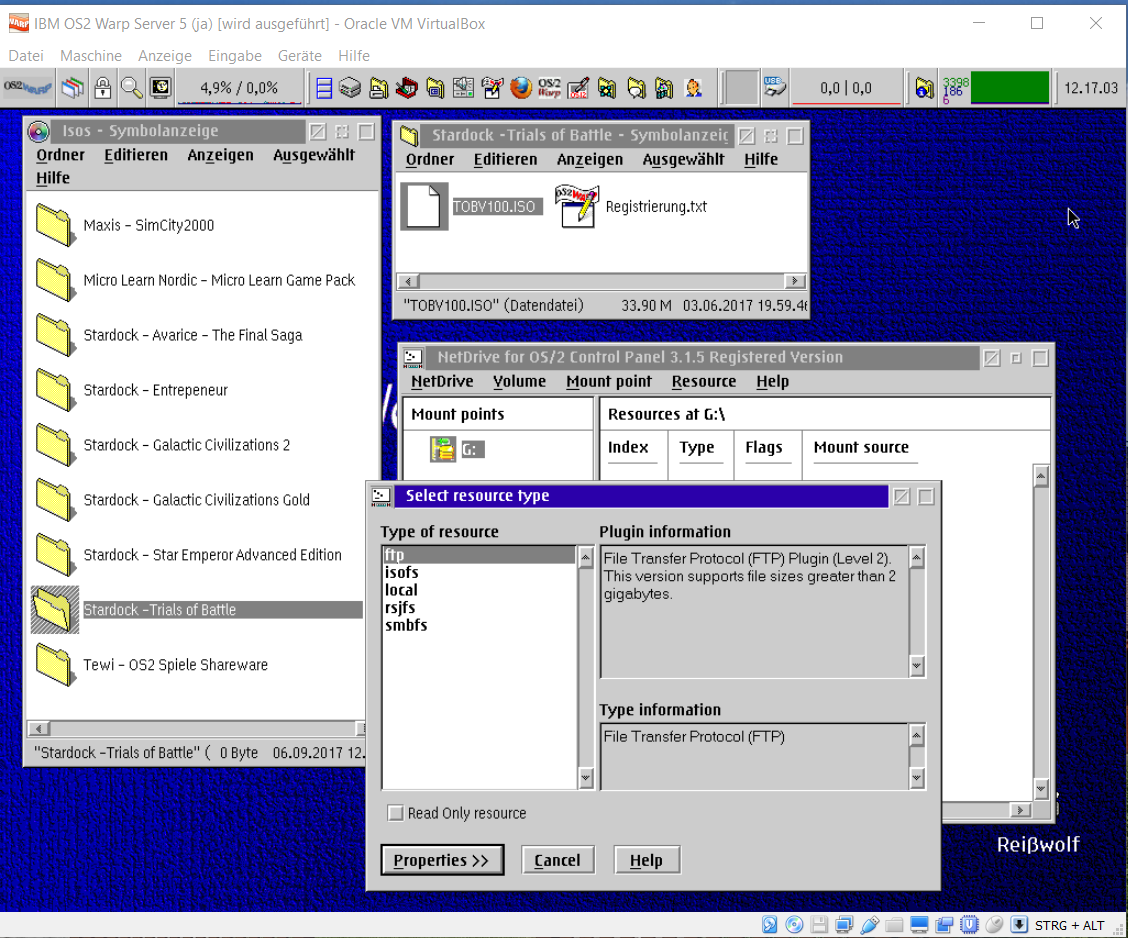Enable the Read Only resource checkbox

(395, 813)
